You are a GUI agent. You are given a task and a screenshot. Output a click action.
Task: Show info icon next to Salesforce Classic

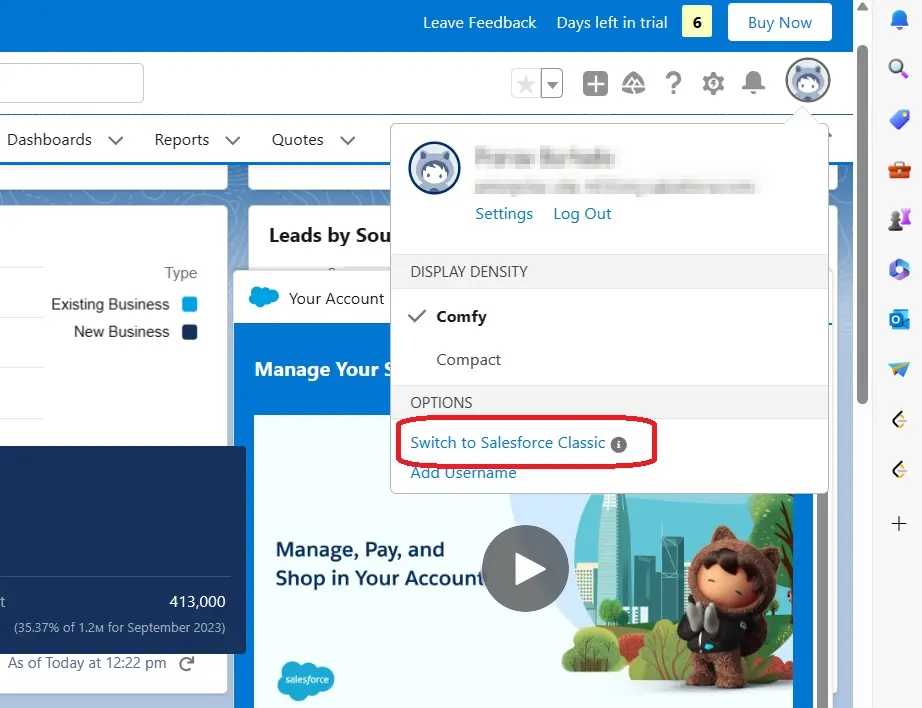[619, 445]
